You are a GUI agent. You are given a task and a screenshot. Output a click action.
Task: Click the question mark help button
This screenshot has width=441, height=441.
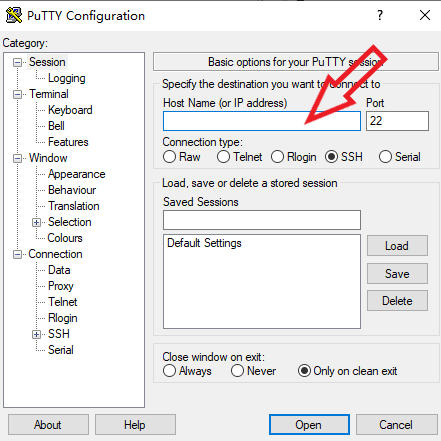pos(380,15)
